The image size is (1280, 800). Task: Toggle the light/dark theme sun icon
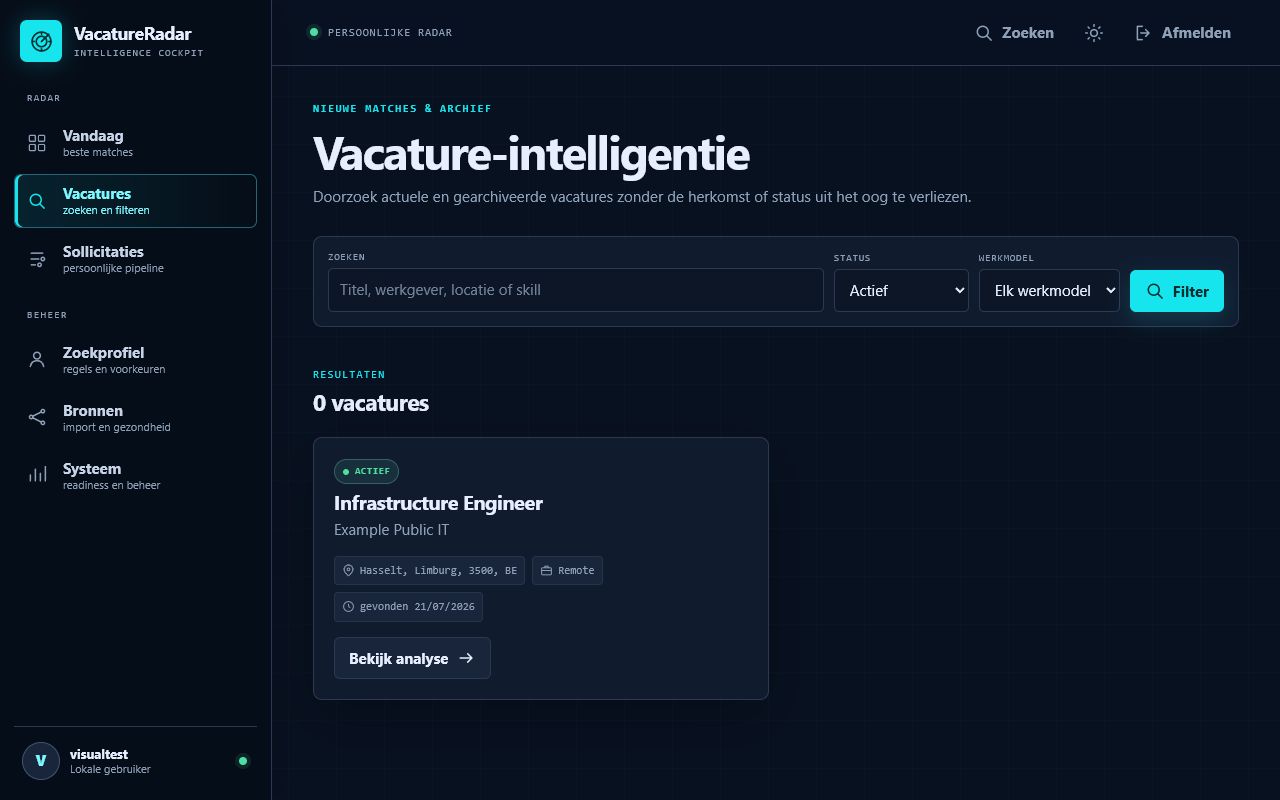tap(1094, 33)
